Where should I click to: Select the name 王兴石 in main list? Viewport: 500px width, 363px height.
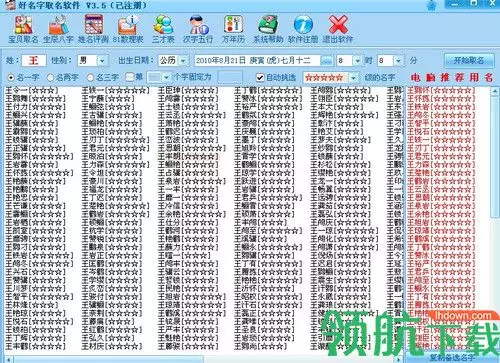[36, 272]
